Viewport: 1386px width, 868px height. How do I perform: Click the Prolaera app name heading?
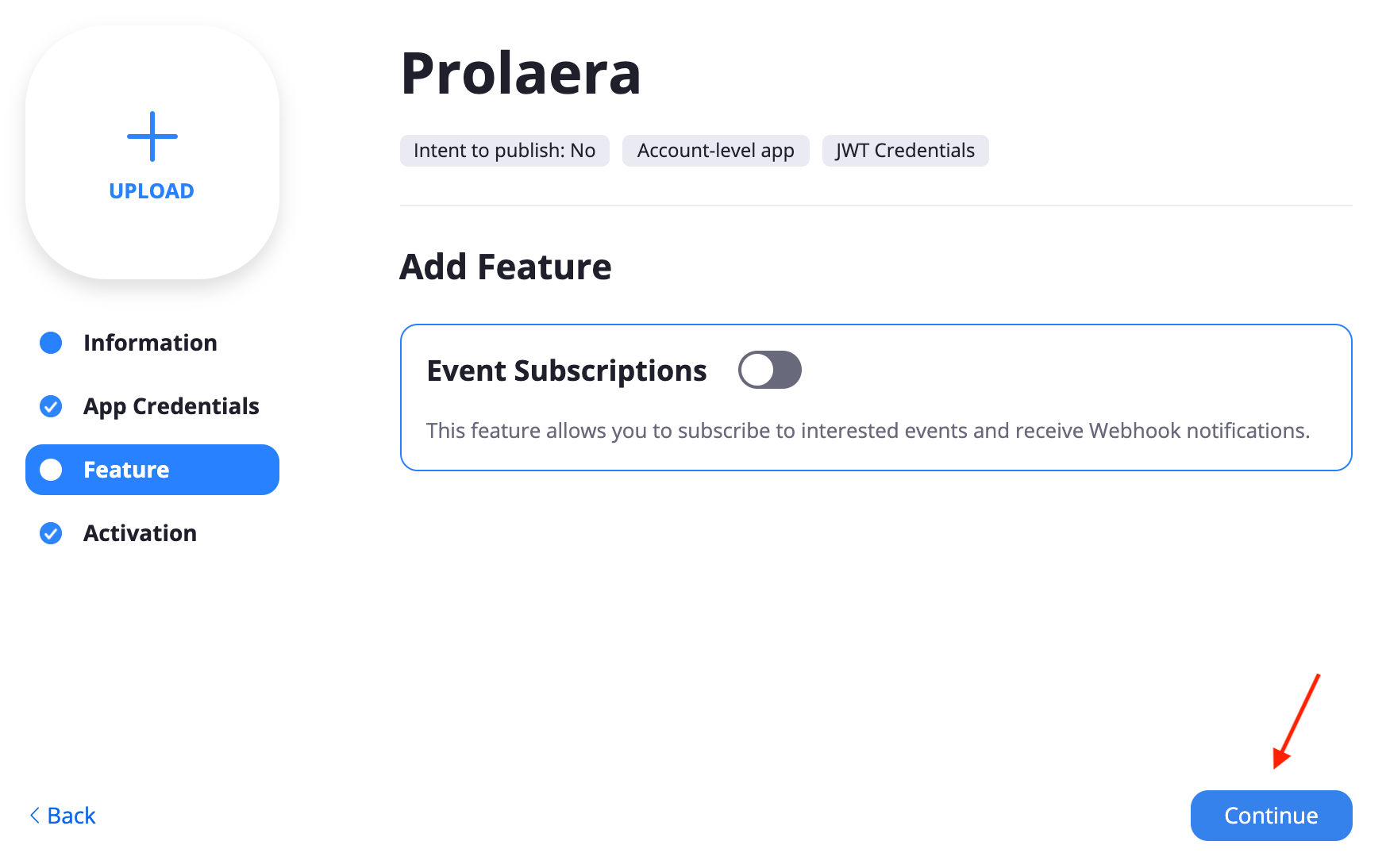point(521,73)
